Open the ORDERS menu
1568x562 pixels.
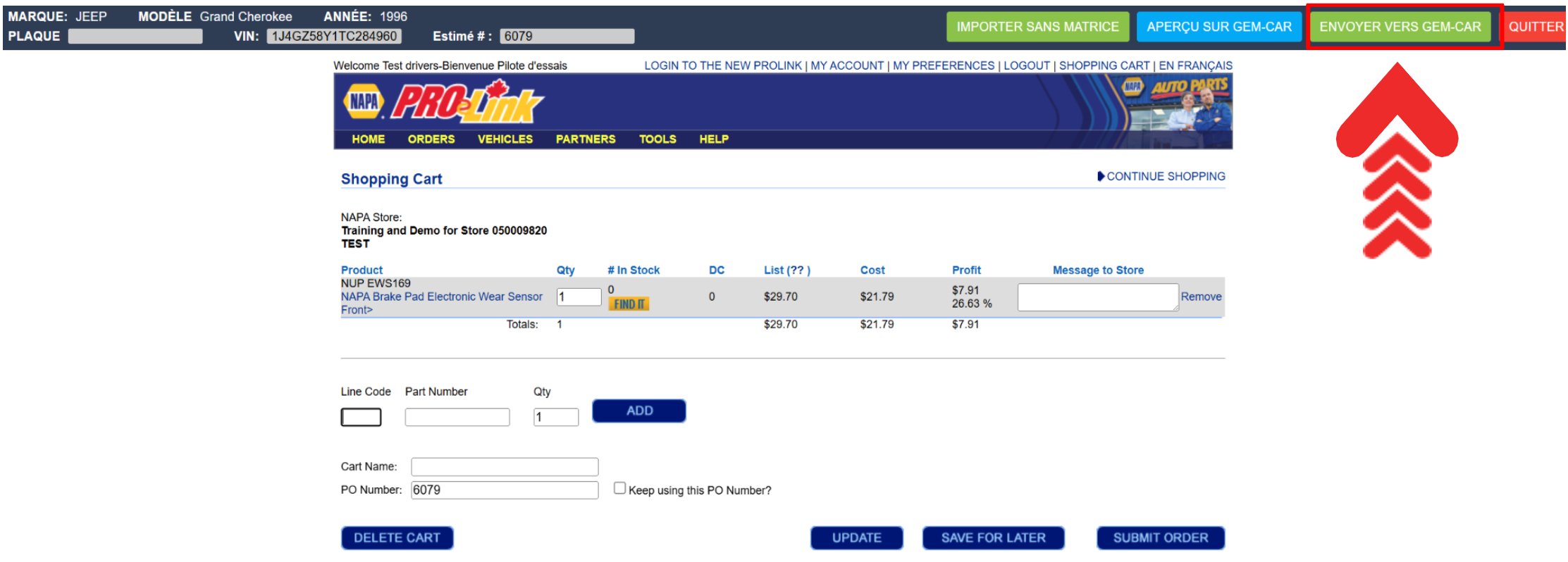[x=431, y=139]
